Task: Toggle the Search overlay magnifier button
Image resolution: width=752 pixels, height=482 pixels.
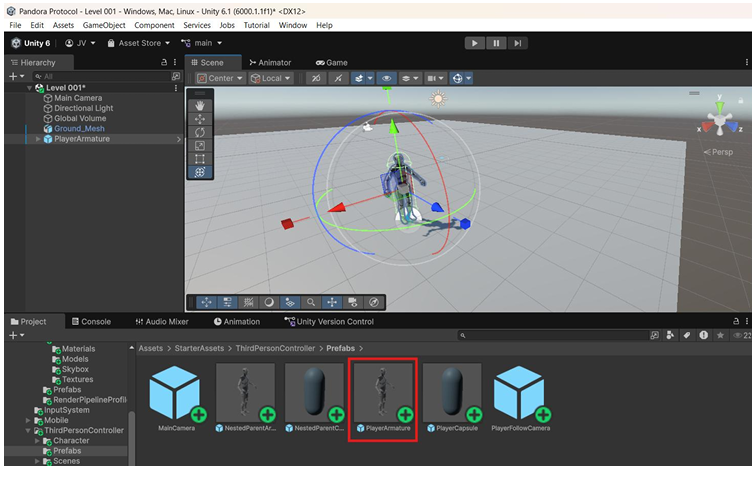Action: tap(311, 302)
